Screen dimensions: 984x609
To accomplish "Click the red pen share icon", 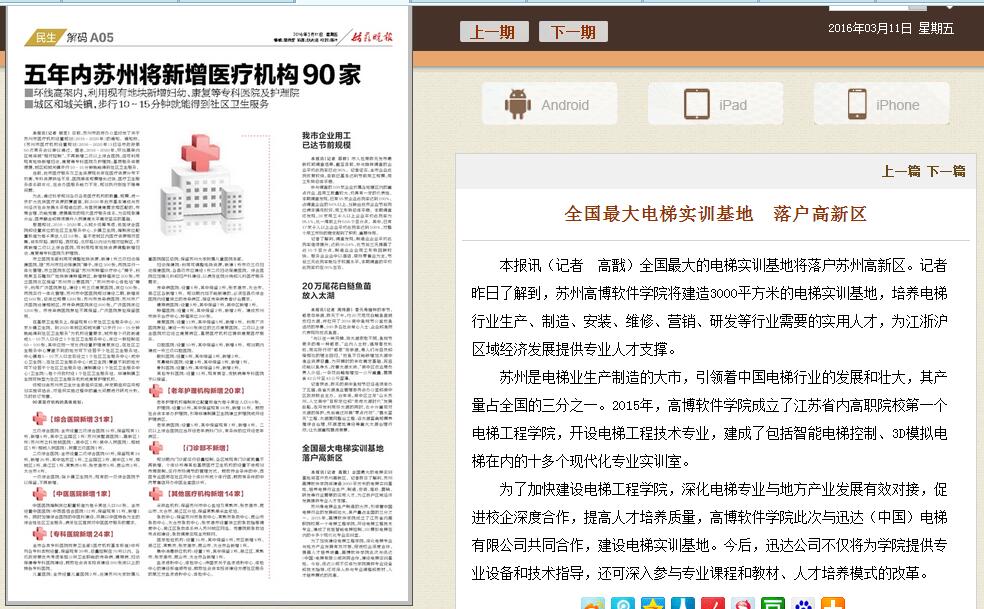I will [x=713, y=603].
